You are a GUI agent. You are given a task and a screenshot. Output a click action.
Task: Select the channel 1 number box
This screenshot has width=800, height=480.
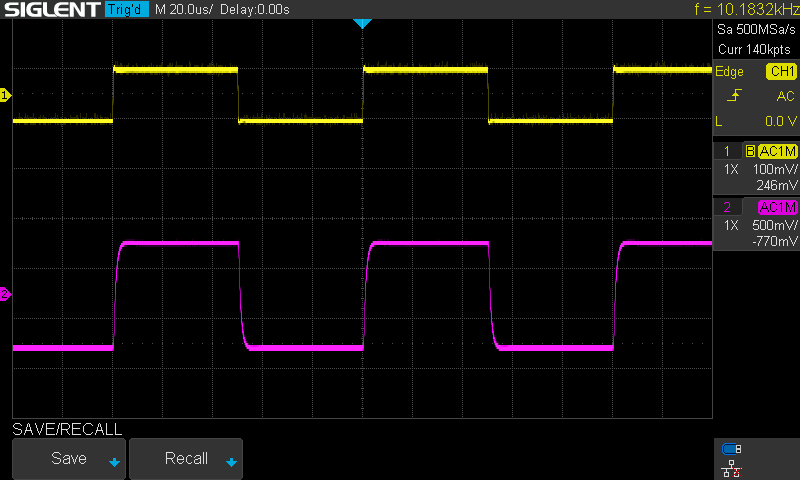coord(727,151)
